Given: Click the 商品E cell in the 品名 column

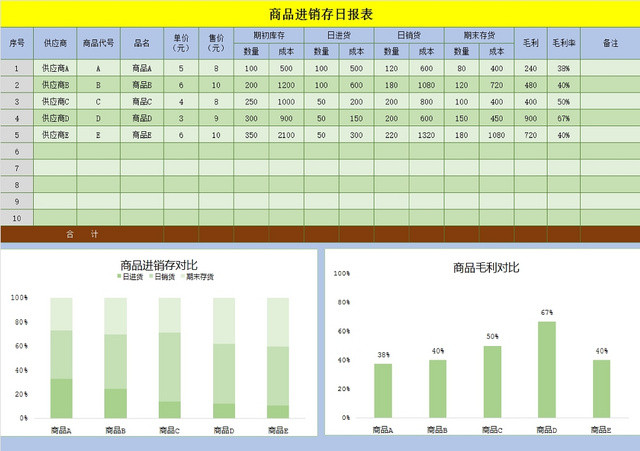Looking at the screenshot, I should 142,135.
